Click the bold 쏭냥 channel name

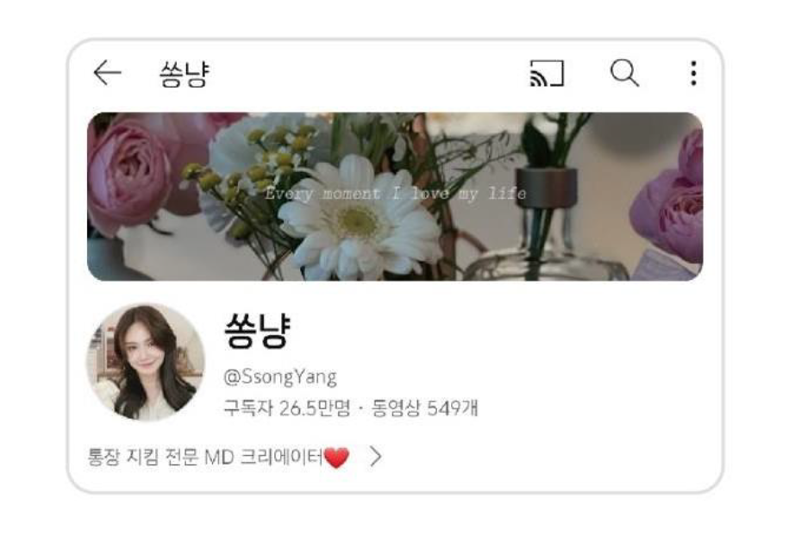(x=258, y=330)
